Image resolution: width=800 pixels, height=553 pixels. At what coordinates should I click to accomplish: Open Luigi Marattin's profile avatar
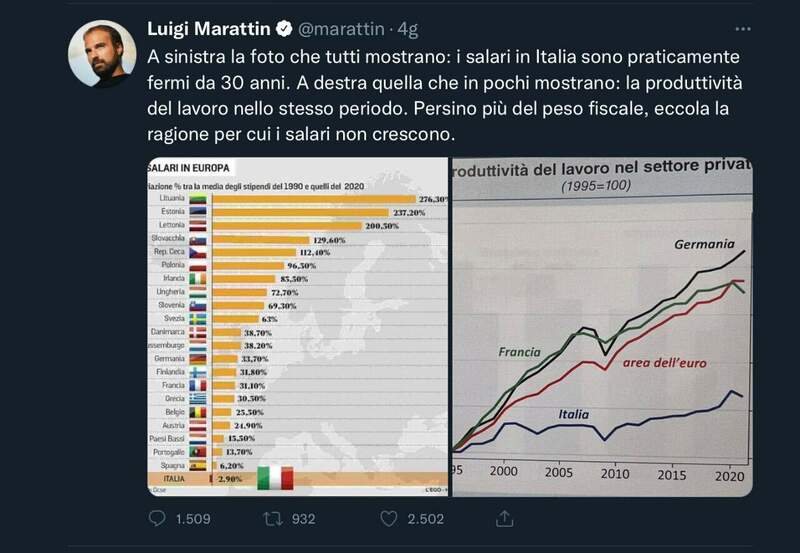pyautogui.click(x=102, y=53)
